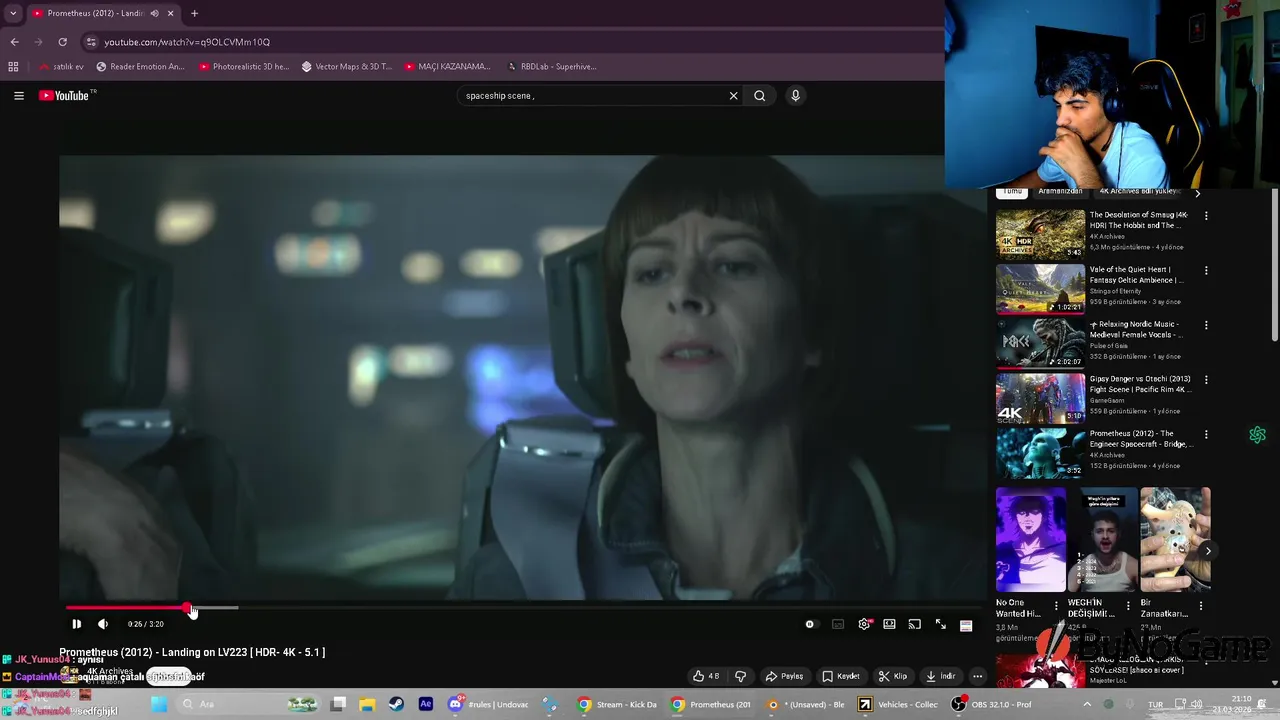Launch Steam from the taskbar
1280x720 pixels.
396,704
